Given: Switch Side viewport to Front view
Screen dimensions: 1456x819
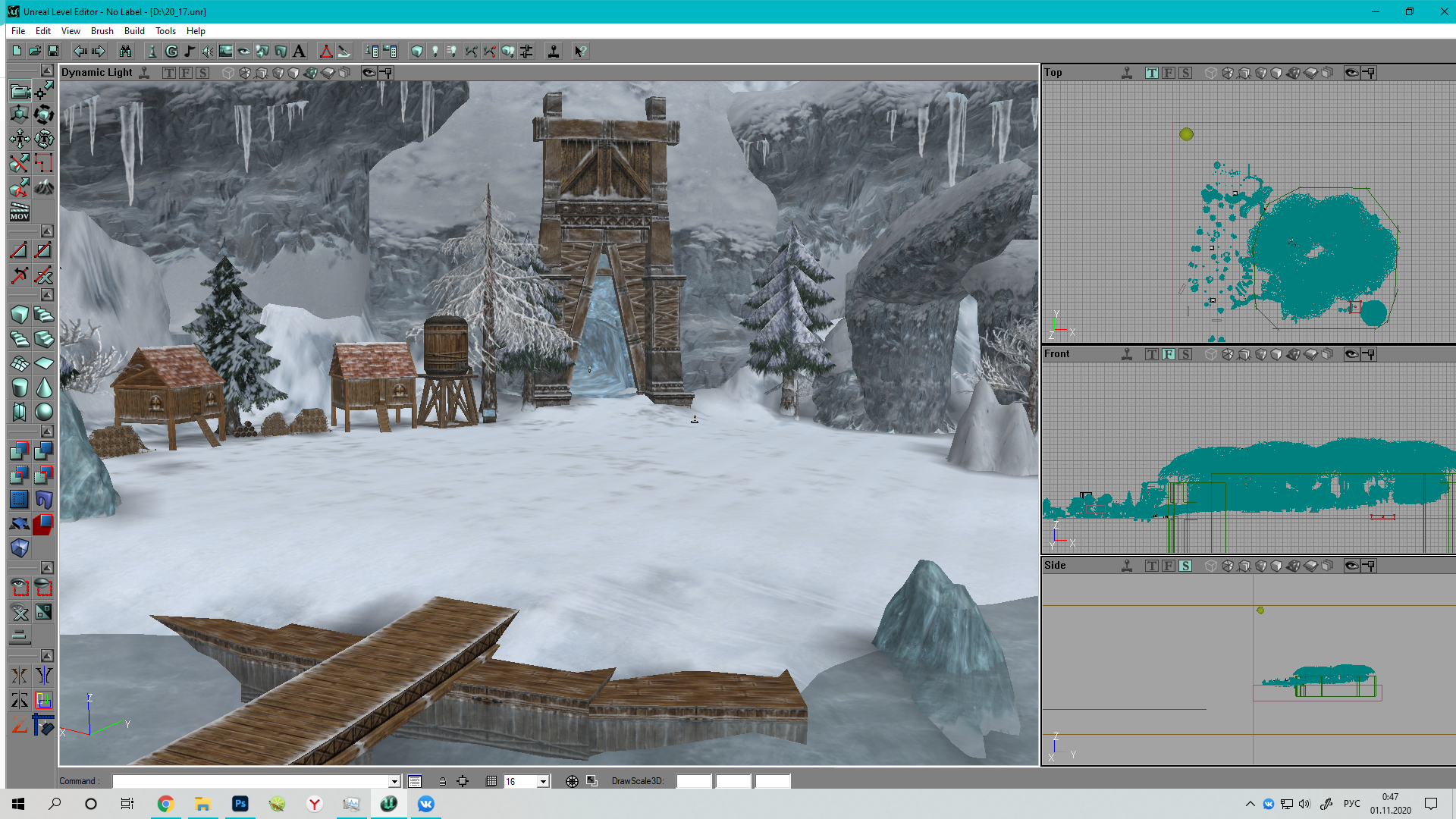Looking at the screenshot, I should point(1169,566).
